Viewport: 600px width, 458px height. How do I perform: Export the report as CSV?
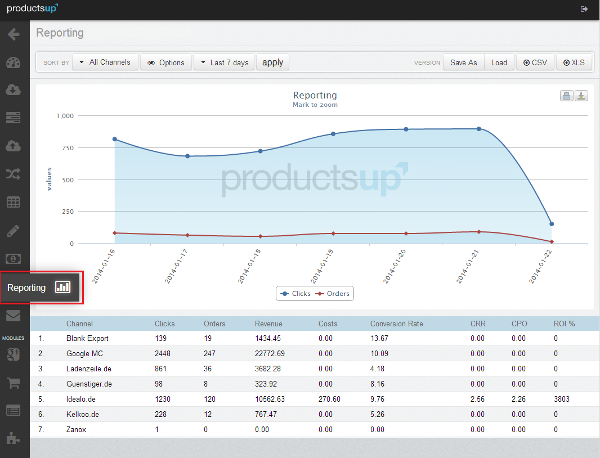pyautogui.click(x=535, y=62)
